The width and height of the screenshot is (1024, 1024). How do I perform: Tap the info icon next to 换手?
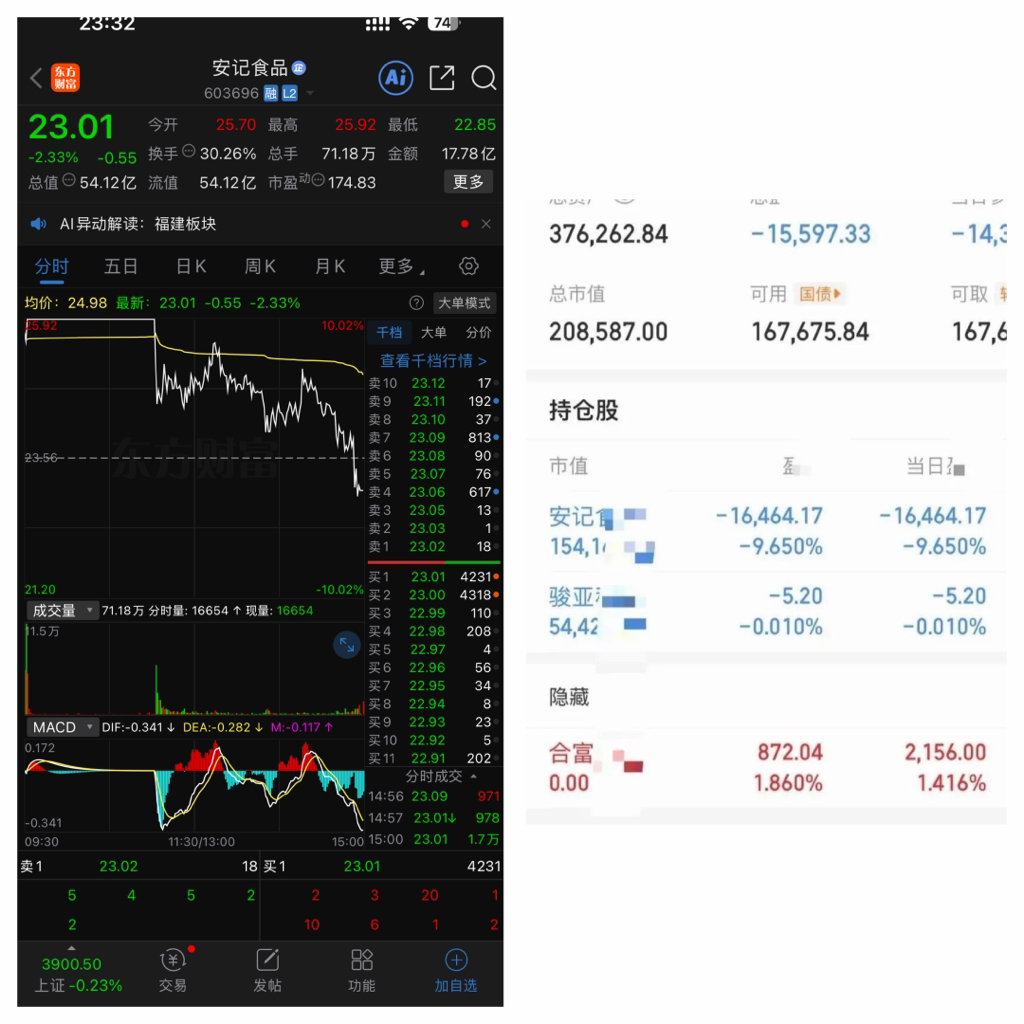pos(188,152)
